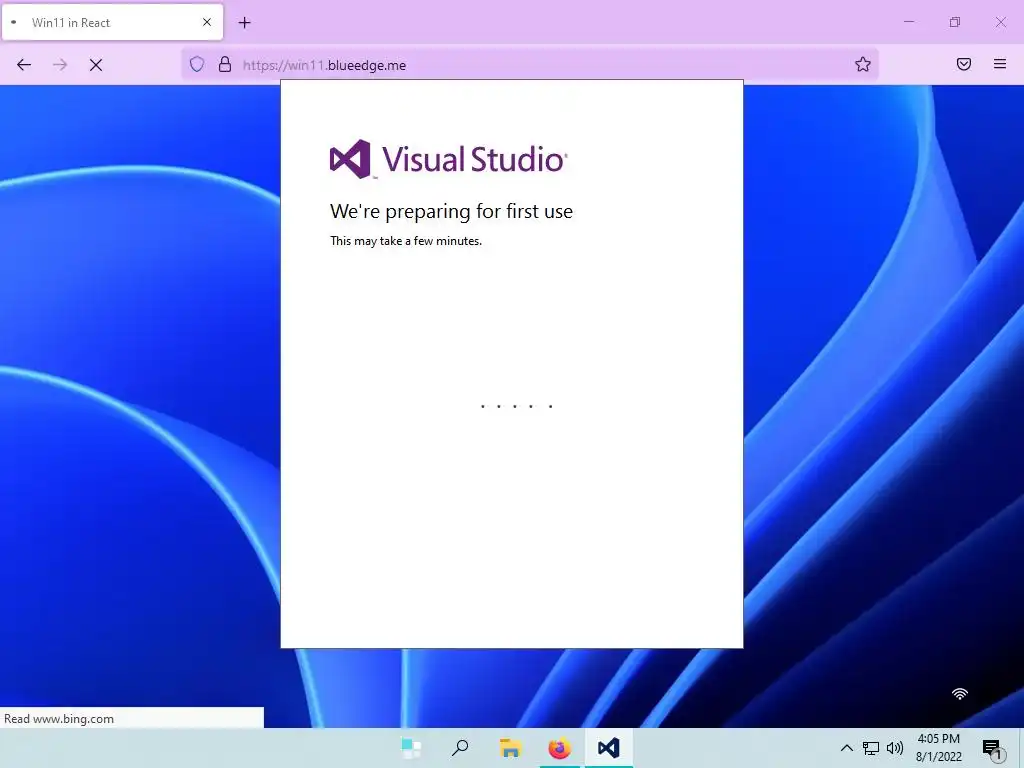Open network status tray icon

coord(871,748)
